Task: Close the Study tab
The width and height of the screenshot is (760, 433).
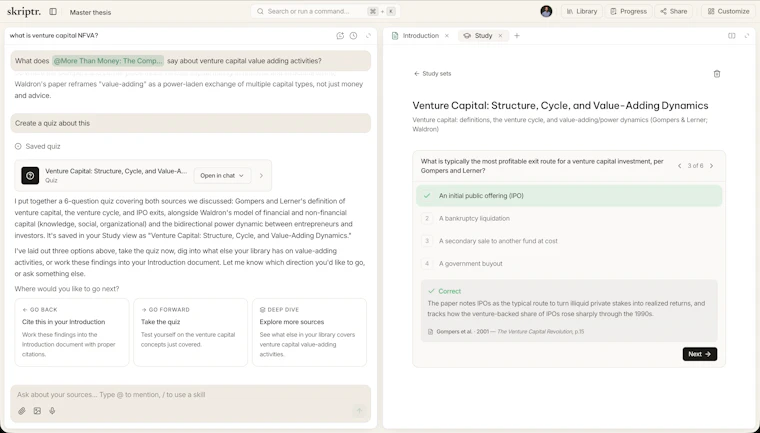Action: click(x=501, y=35)
